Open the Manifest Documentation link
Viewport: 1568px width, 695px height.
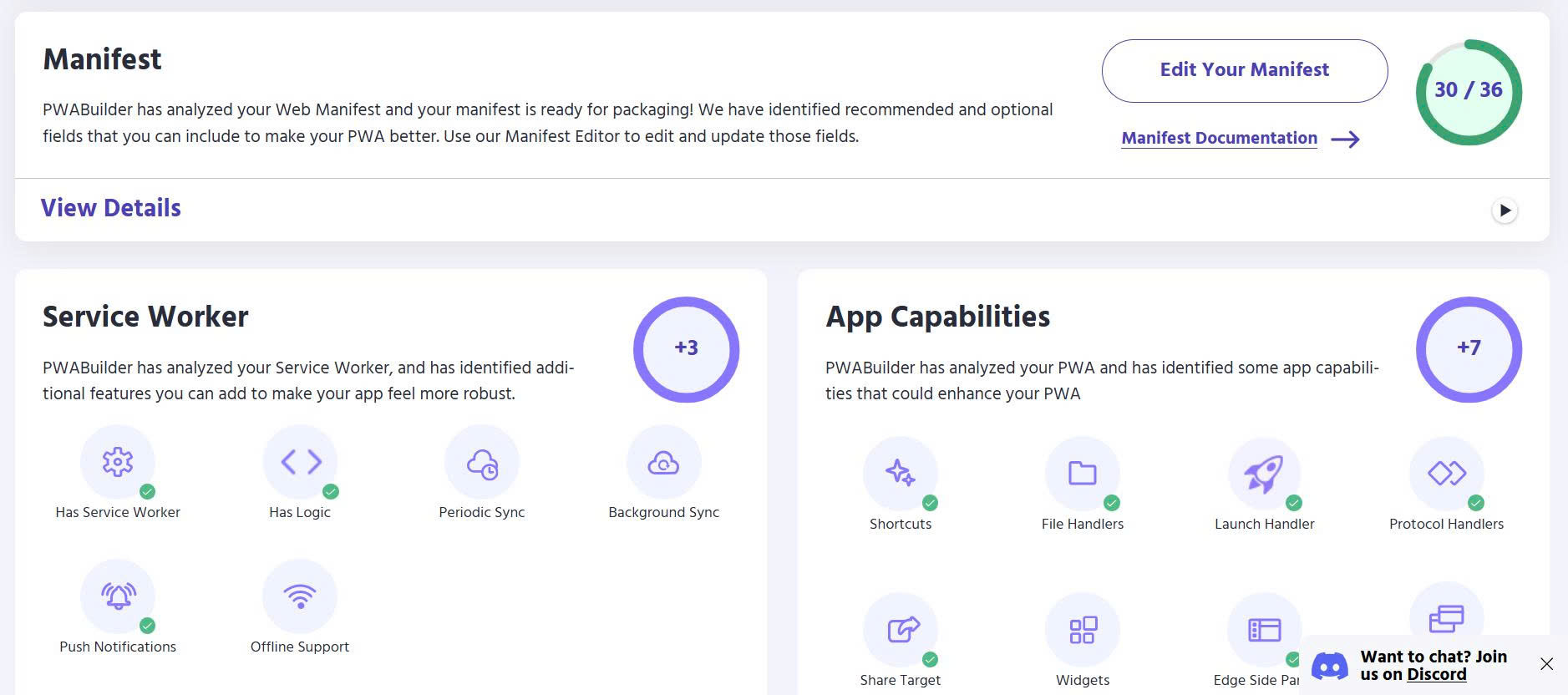pos(1219,139)
